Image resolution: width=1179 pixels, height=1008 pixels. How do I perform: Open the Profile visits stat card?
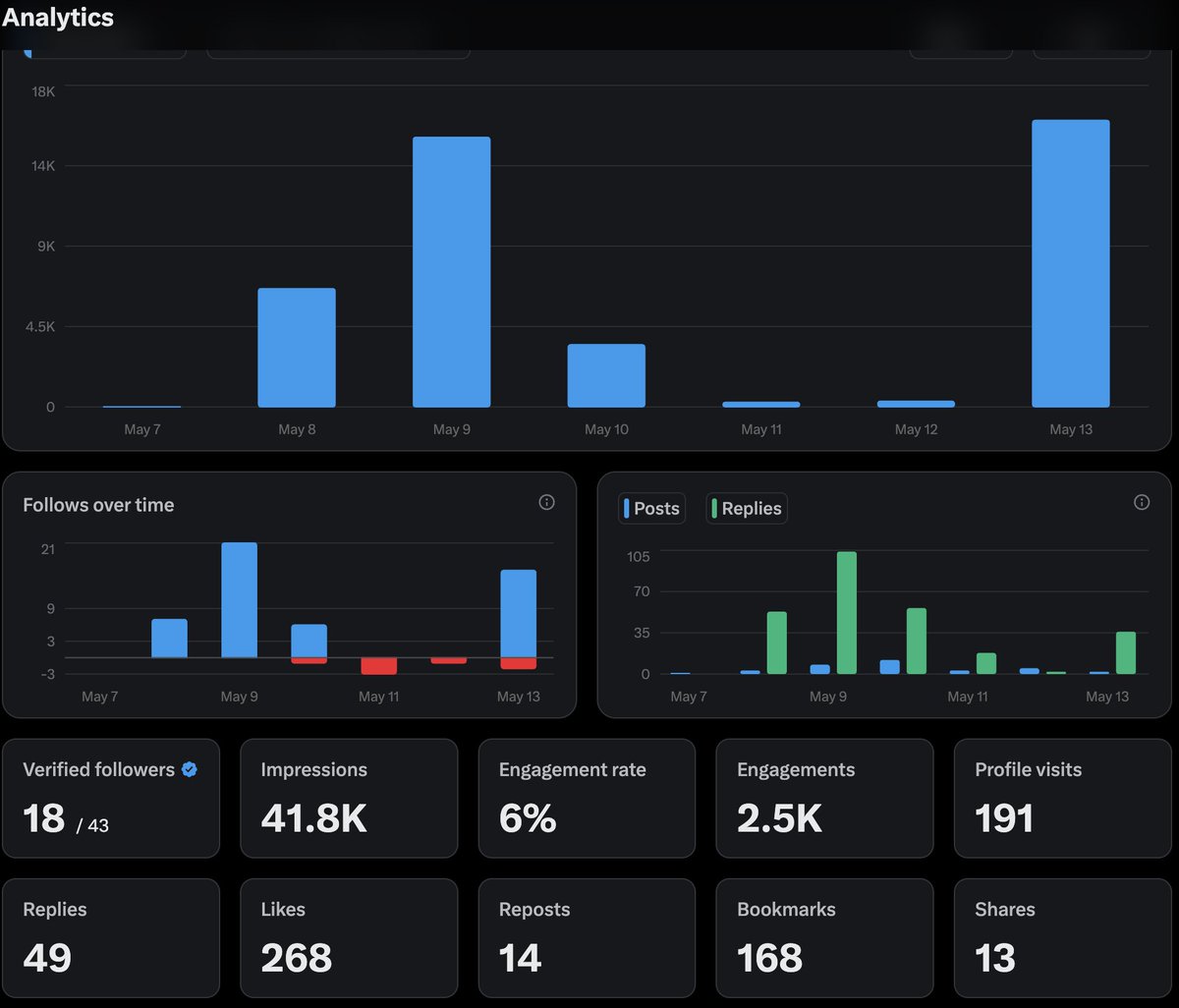1063,799
